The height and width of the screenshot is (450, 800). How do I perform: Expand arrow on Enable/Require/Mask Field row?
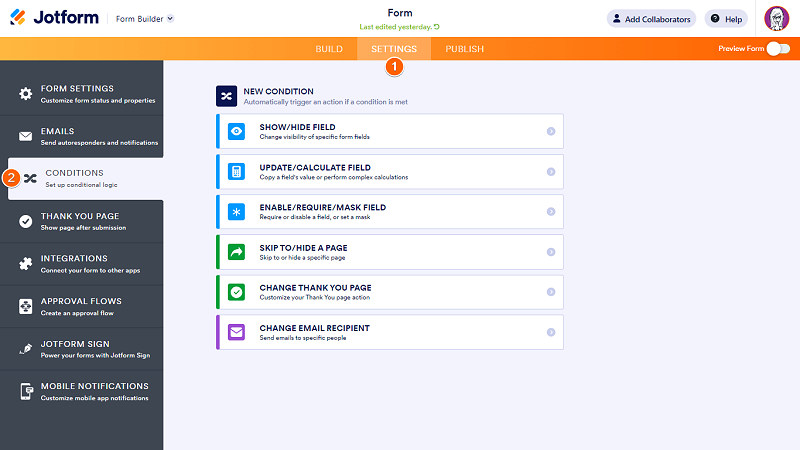coord(551,211)
